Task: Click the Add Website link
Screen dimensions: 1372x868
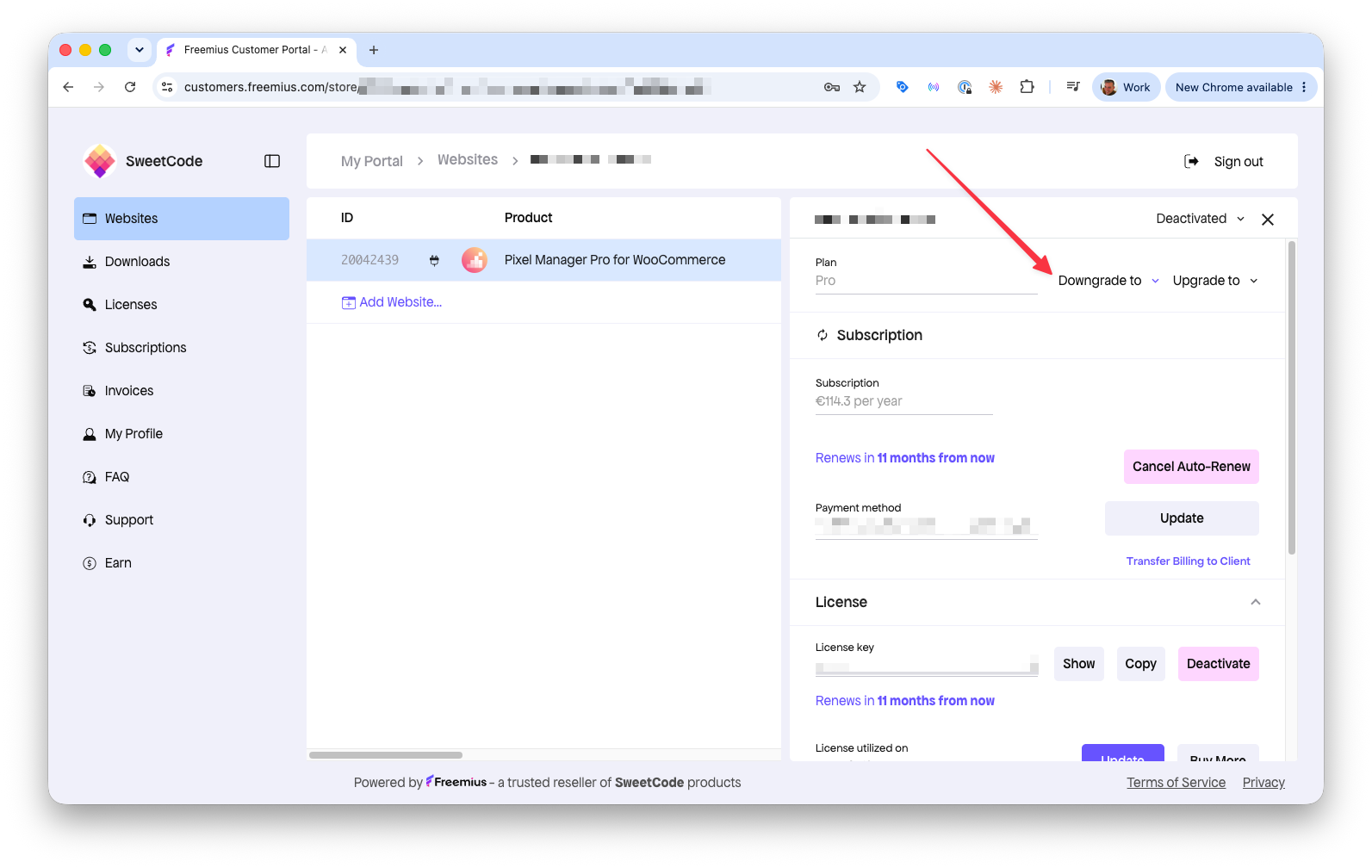Action: point(392,302)
